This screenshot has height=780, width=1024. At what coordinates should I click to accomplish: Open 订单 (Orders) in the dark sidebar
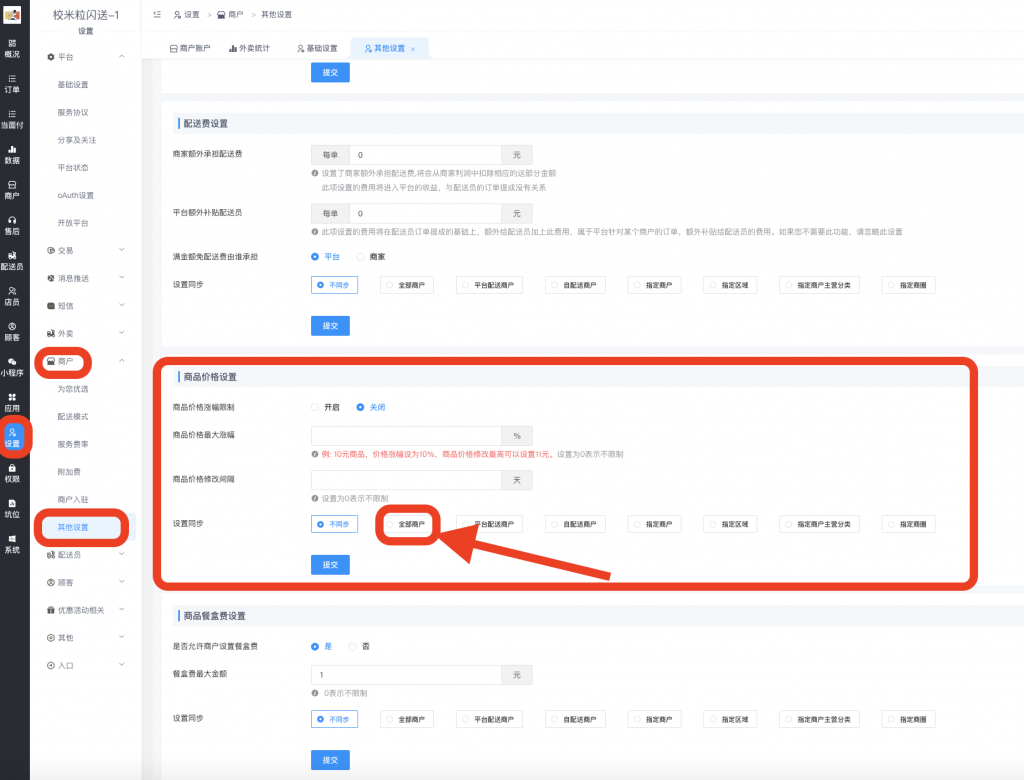click(x=12, y=83)
